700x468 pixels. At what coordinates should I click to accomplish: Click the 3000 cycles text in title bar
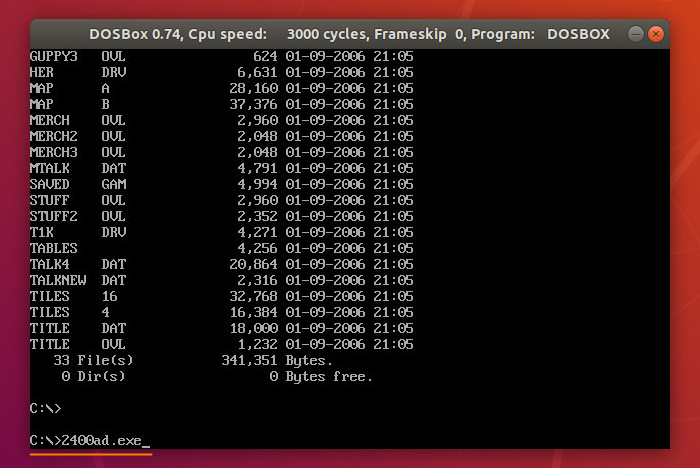coord(328,34)
